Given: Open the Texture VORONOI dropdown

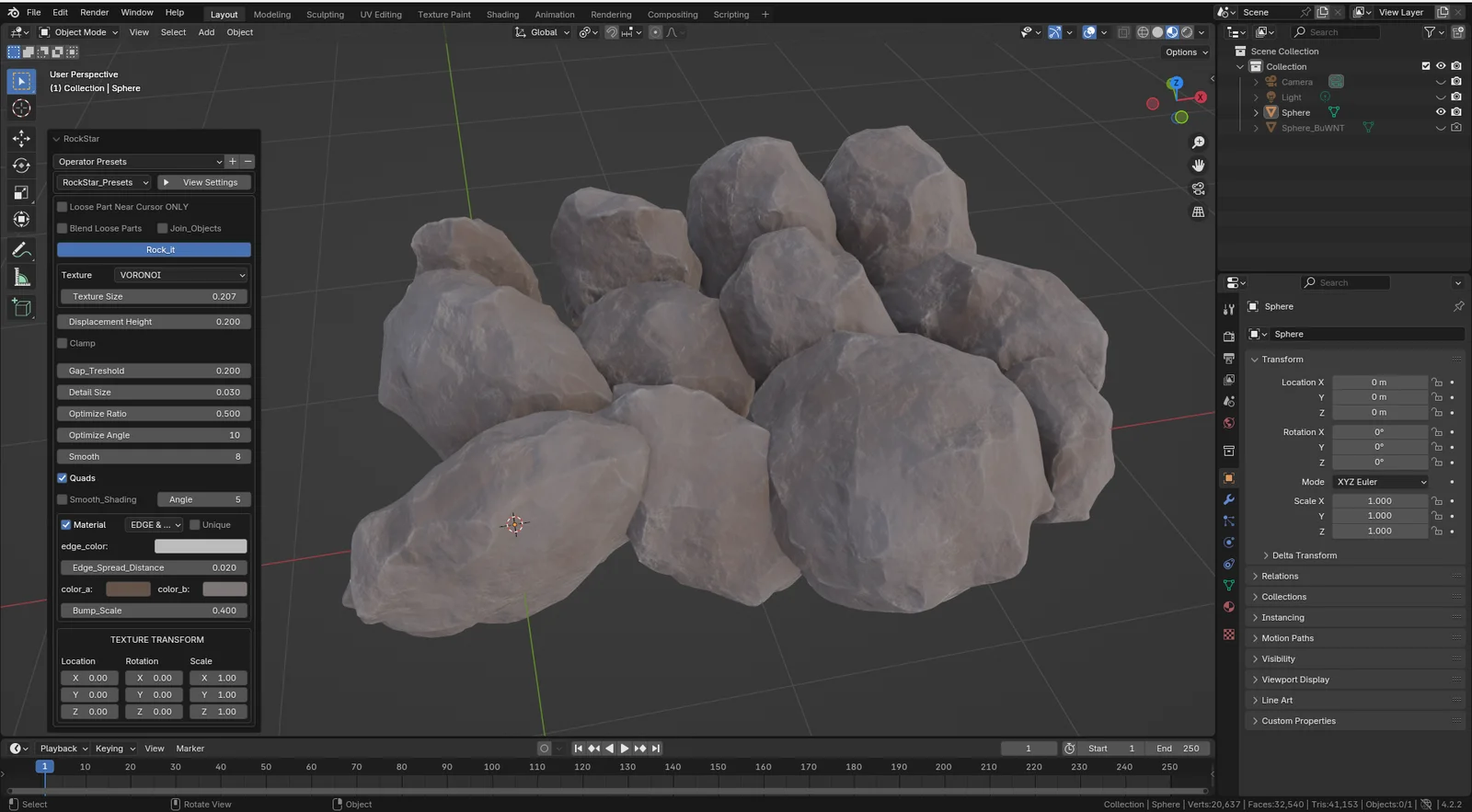Looking at the screenshot, I should pyautogui.click(x=181, y=275).
